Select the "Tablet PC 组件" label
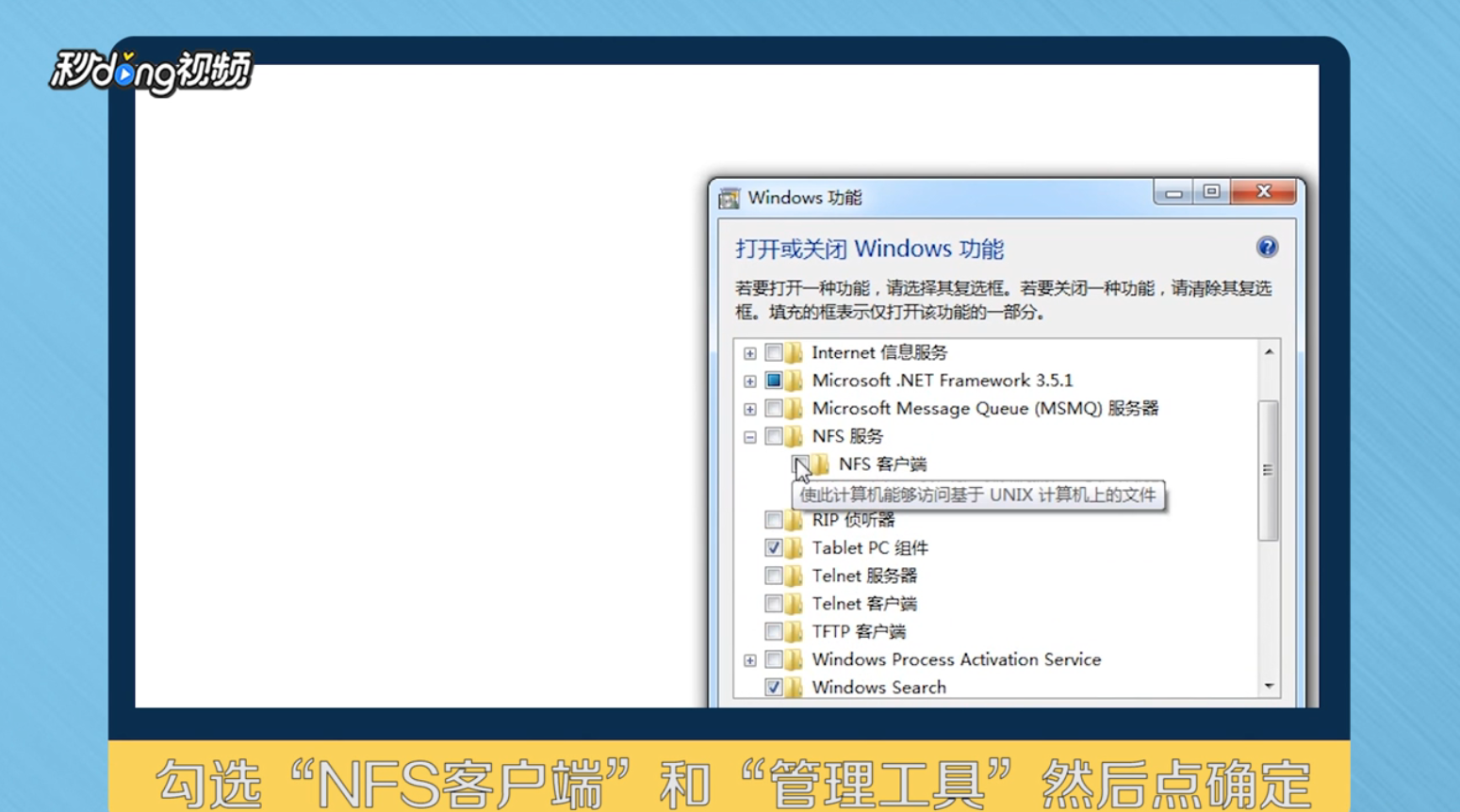Screen dimensions: 1460x812 [x=870, y=547]
